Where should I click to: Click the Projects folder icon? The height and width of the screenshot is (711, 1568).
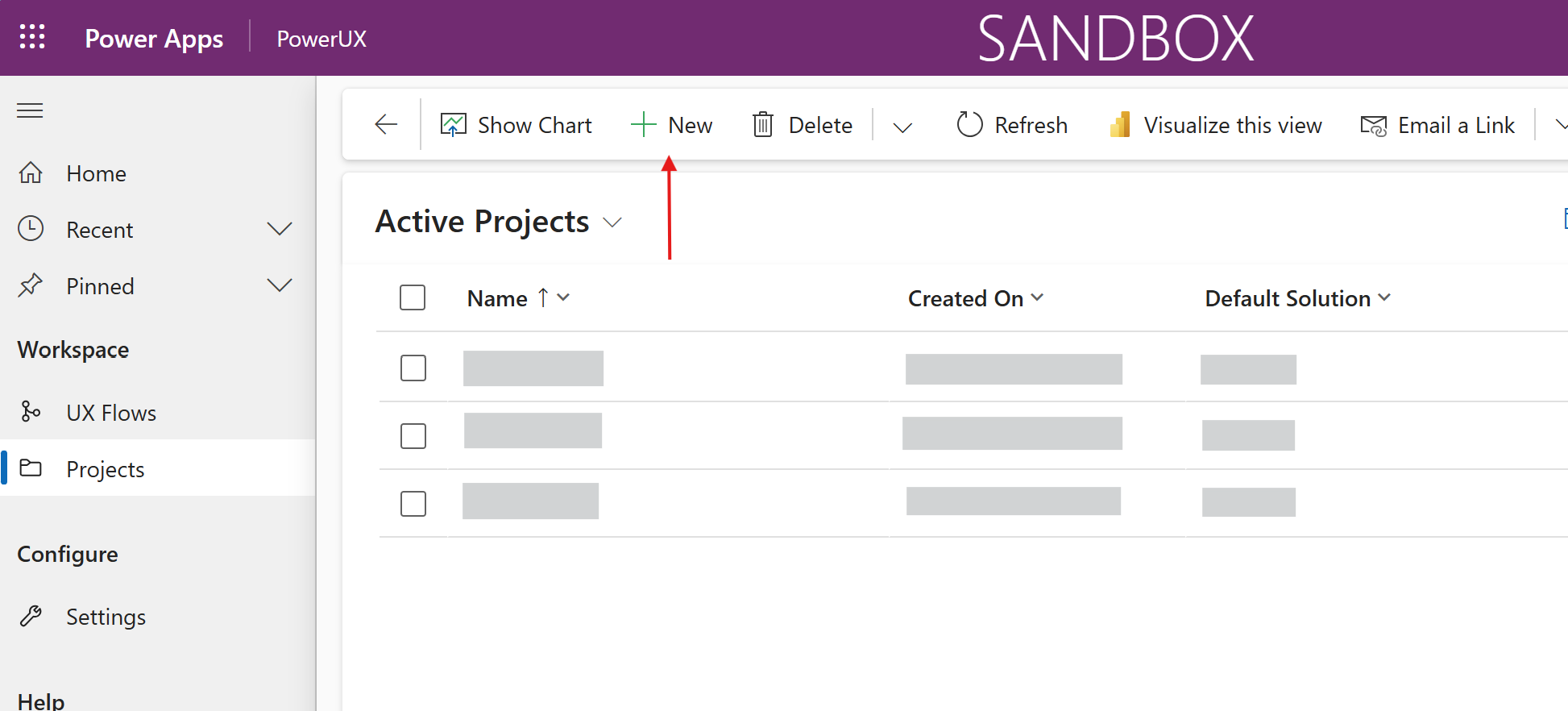tap(31, 468)
